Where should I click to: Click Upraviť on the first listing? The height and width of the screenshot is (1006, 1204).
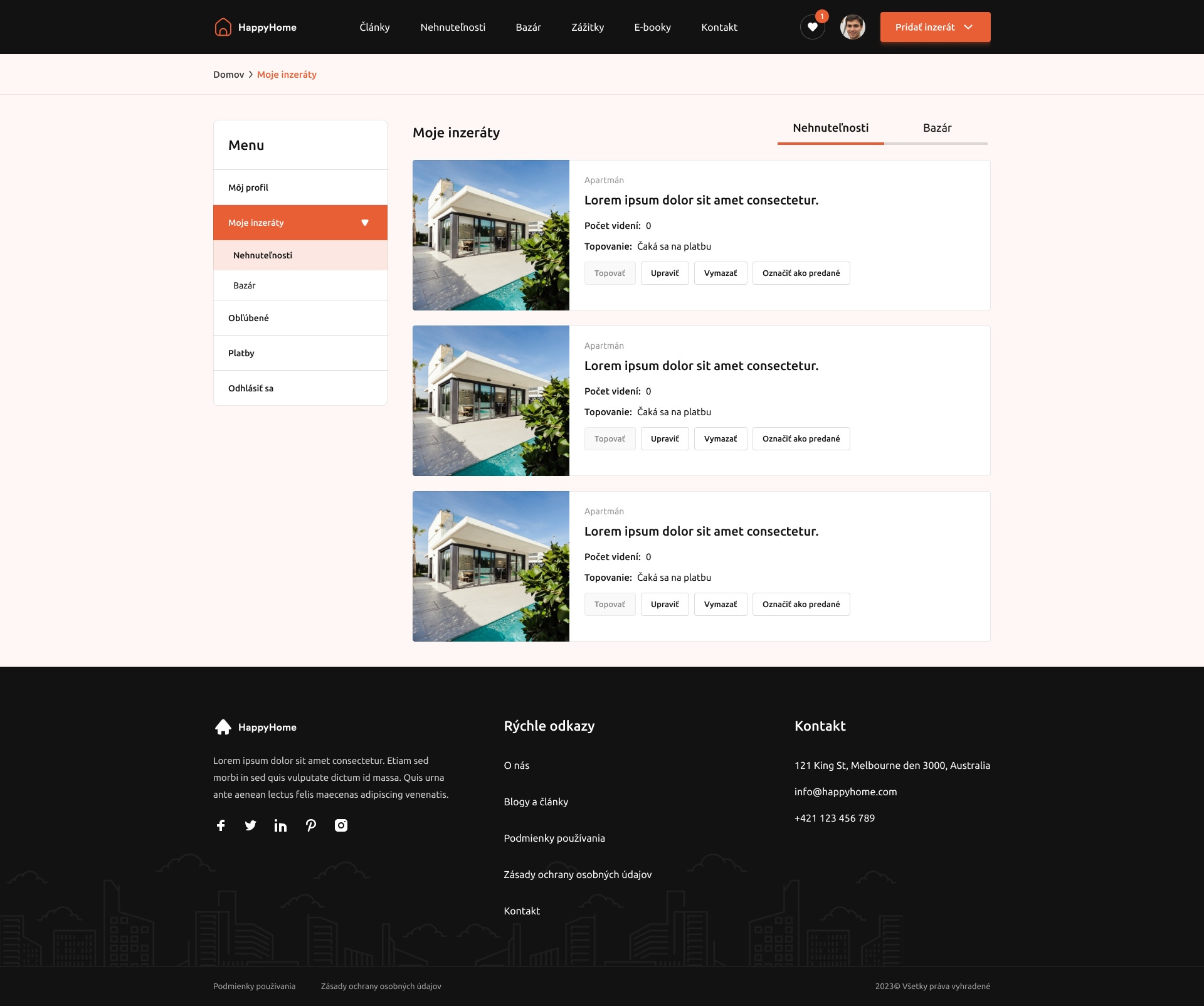[665, 273]
